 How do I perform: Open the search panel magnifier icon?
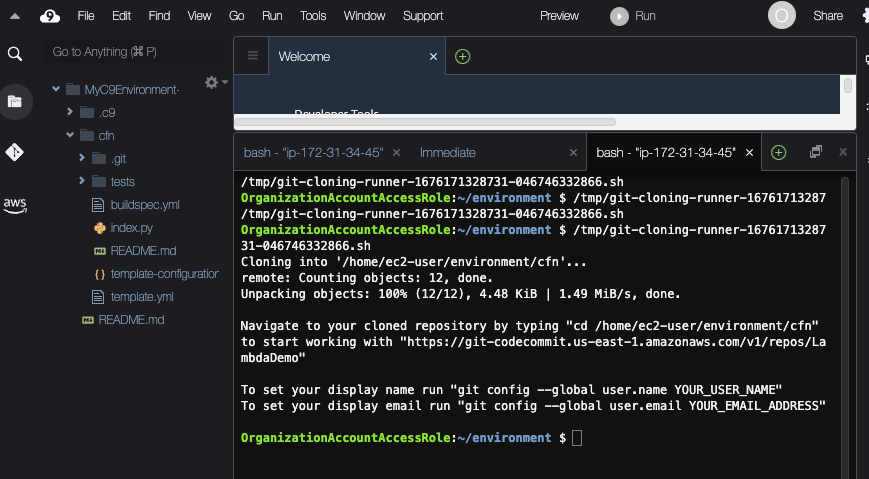pyautogui.click(x=15, y=54)
